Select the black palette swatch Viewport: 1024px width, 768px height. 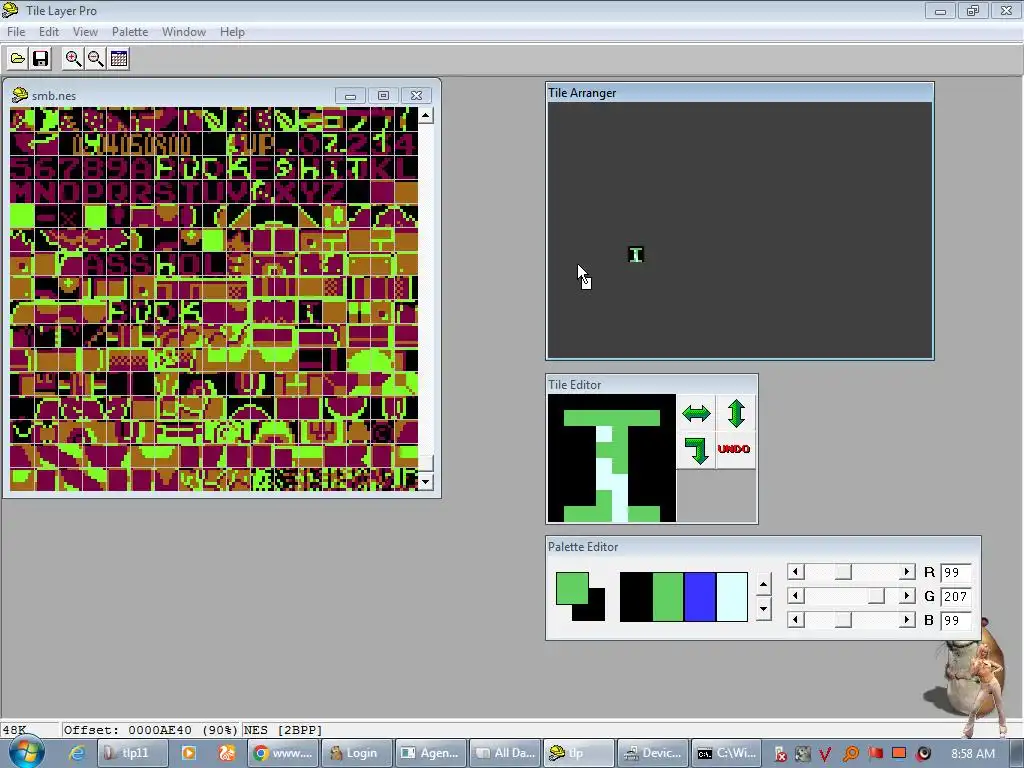[x=635, y=597]
